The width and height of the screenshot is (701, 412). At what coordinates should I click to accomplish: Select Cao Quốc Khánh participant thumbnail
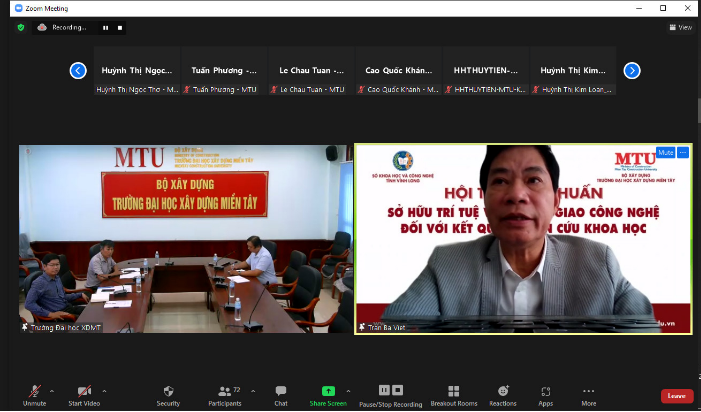tap(399, 70)
